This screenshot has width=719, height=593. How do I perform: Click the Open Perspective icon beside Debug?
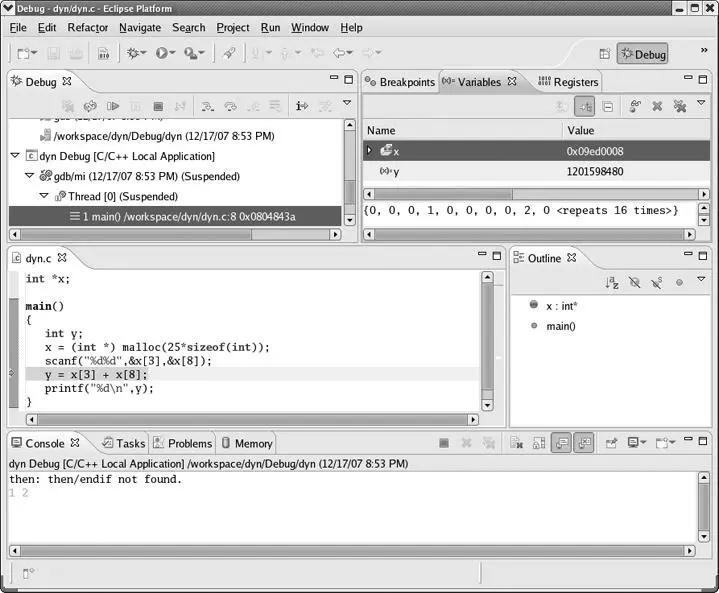pos(604,54)
